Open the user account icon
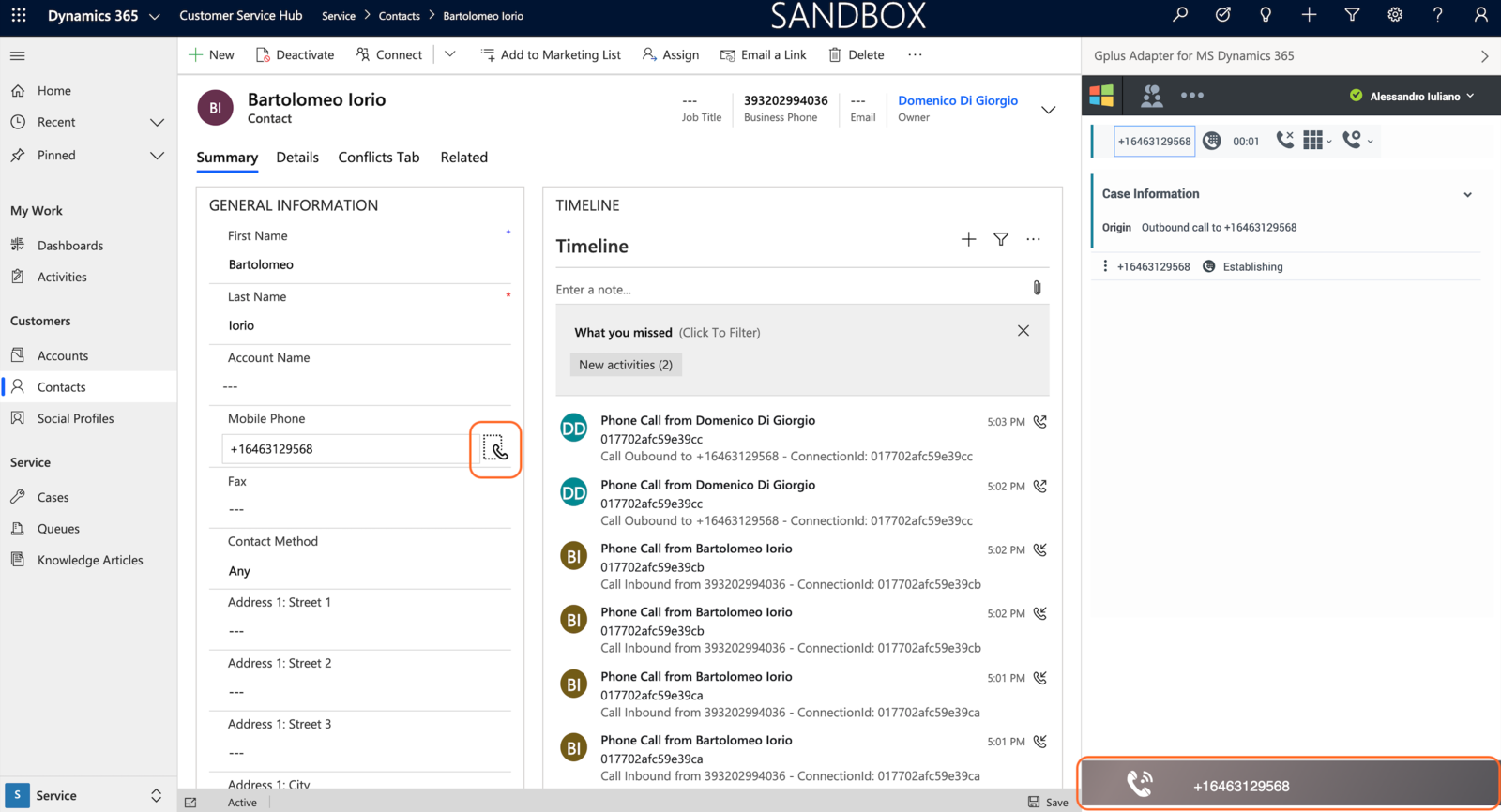Viewport: 1501px width, 812px height. pos(1480,14)
